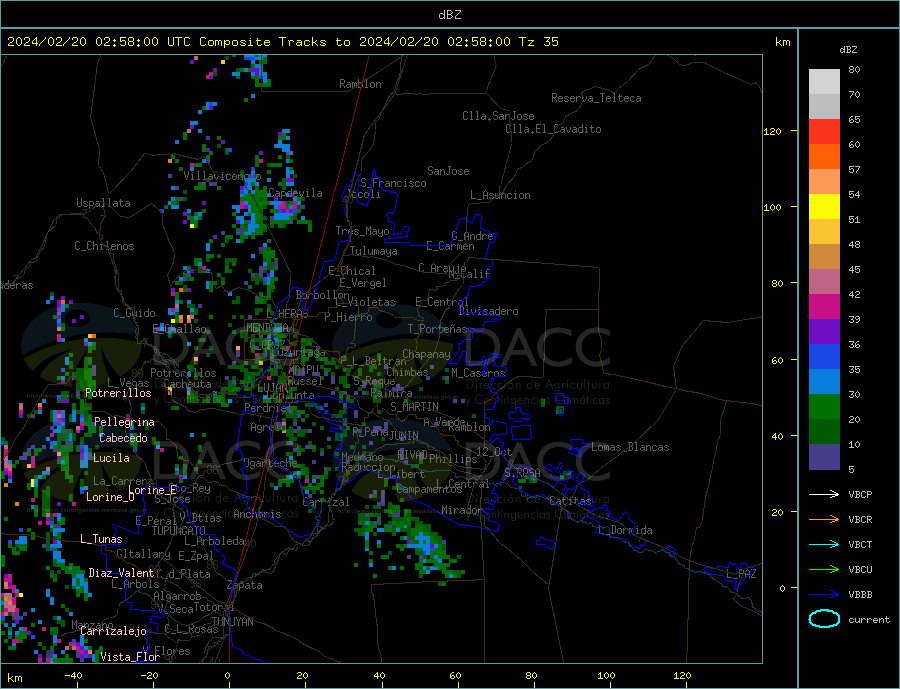Click the TUNUYAN map label
The width and height of the screenshot is (900, 689).
(232, 622)
